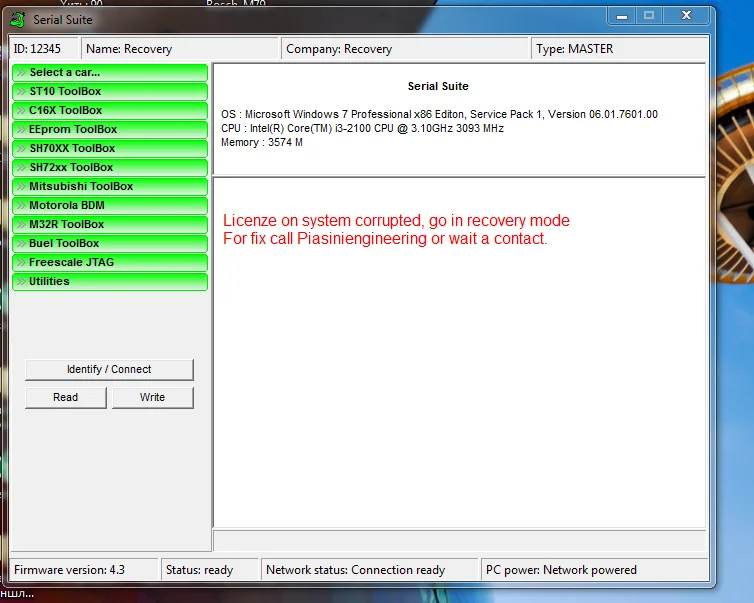Image resolution: width=754 pixels, height=603 pixels.
Task: Close the Serial Suite window
Action: point(686,16)
